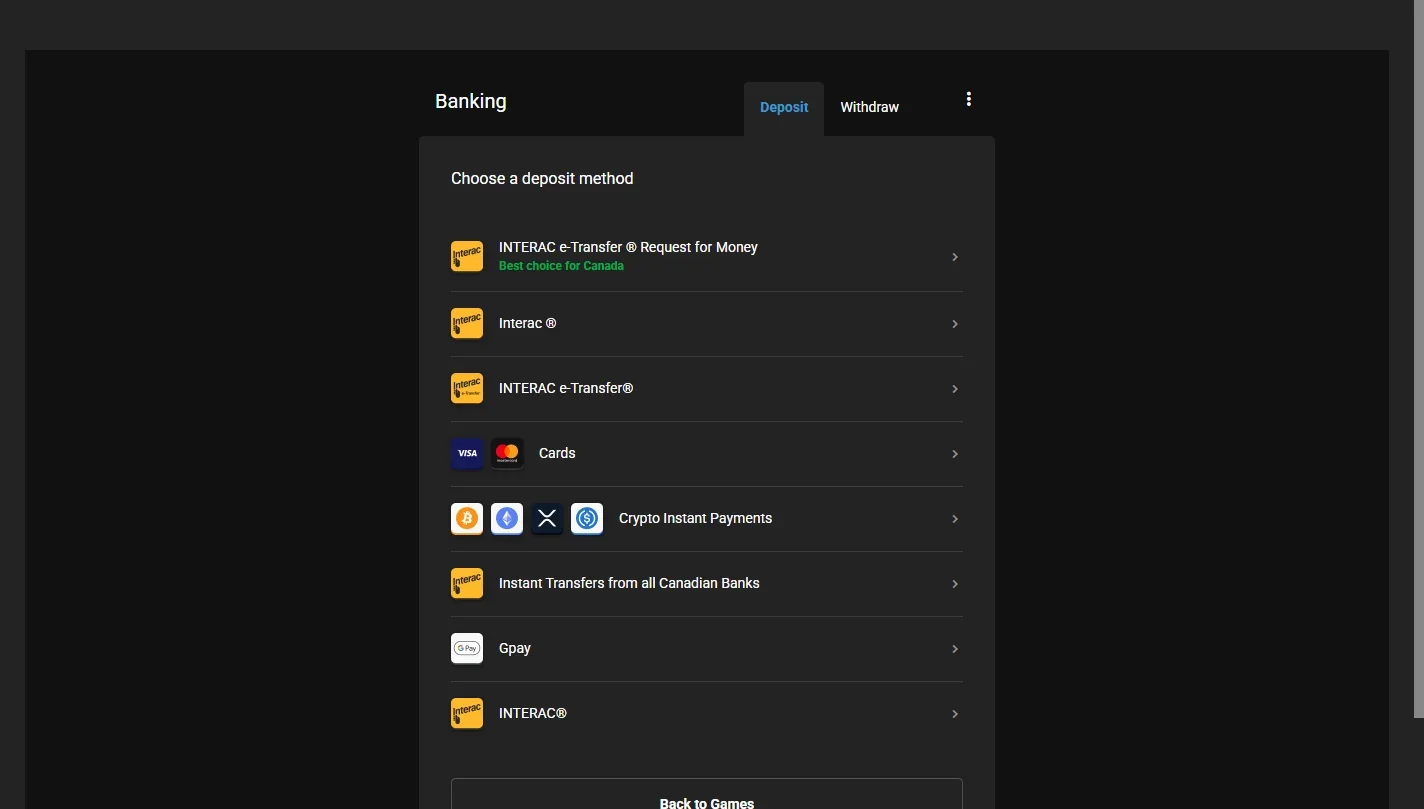Image resolution: width=1424 pixels, height=809 pixels.
Task: Click the Google Pay icon
Action: pos(467,649)
